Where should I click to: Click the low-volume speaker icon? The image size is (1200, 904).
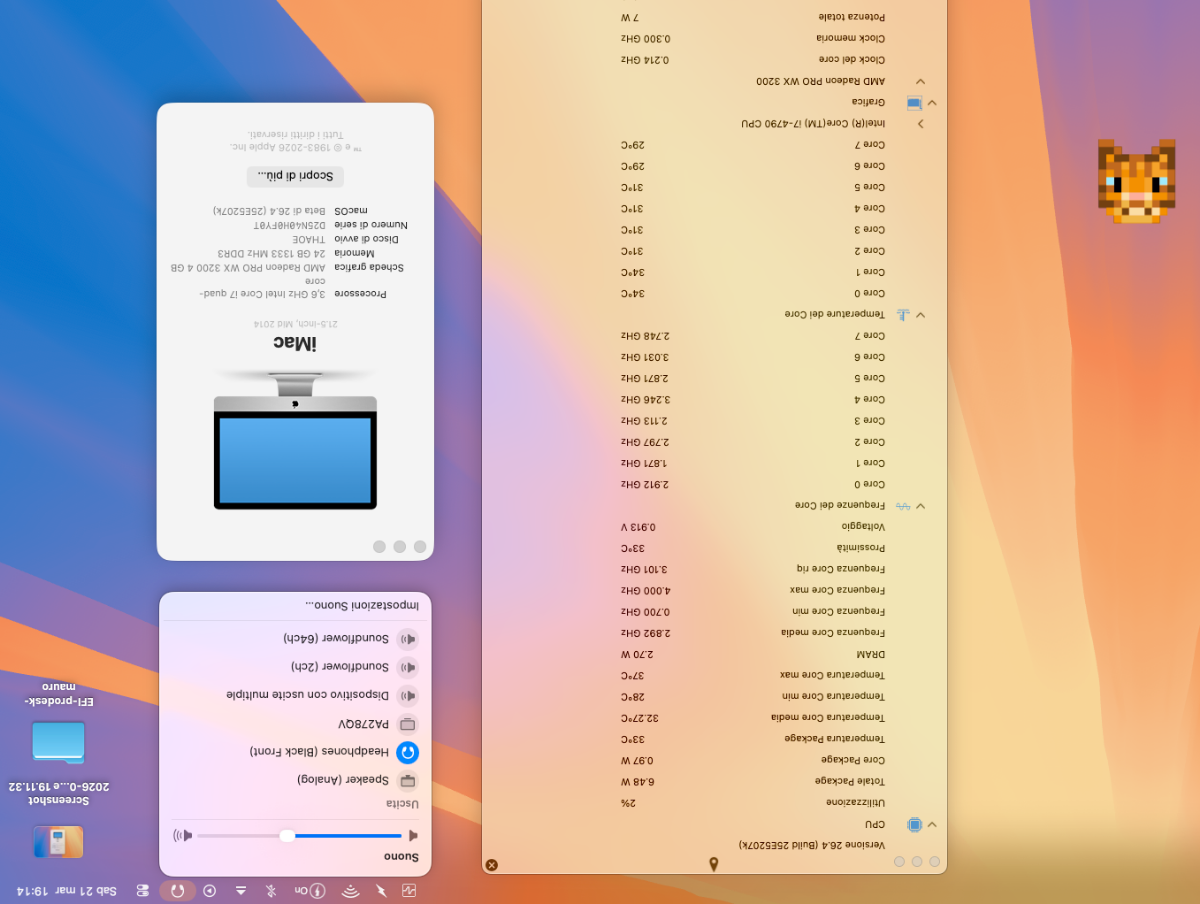(413, 835)
